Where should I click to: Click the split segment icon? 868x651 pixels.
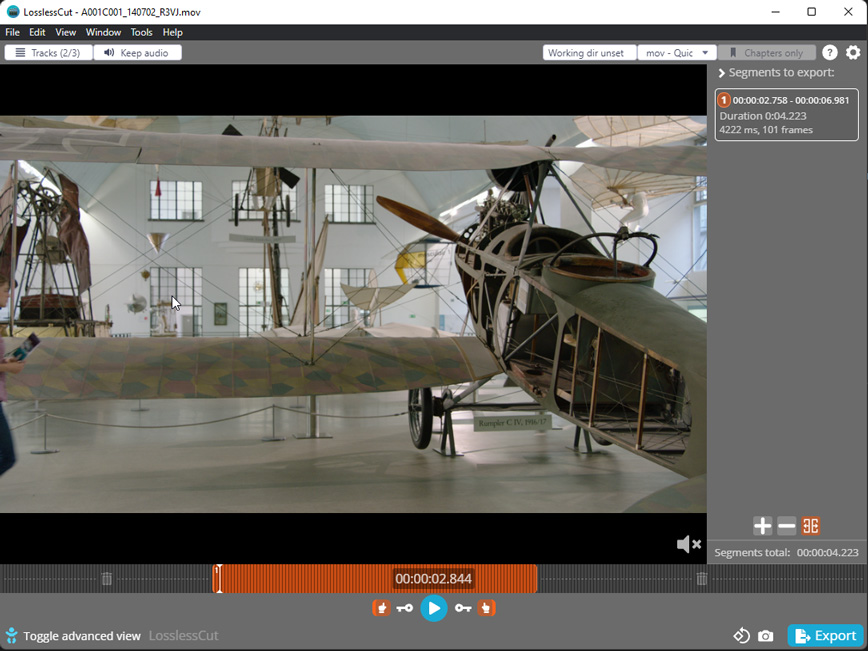811,526
